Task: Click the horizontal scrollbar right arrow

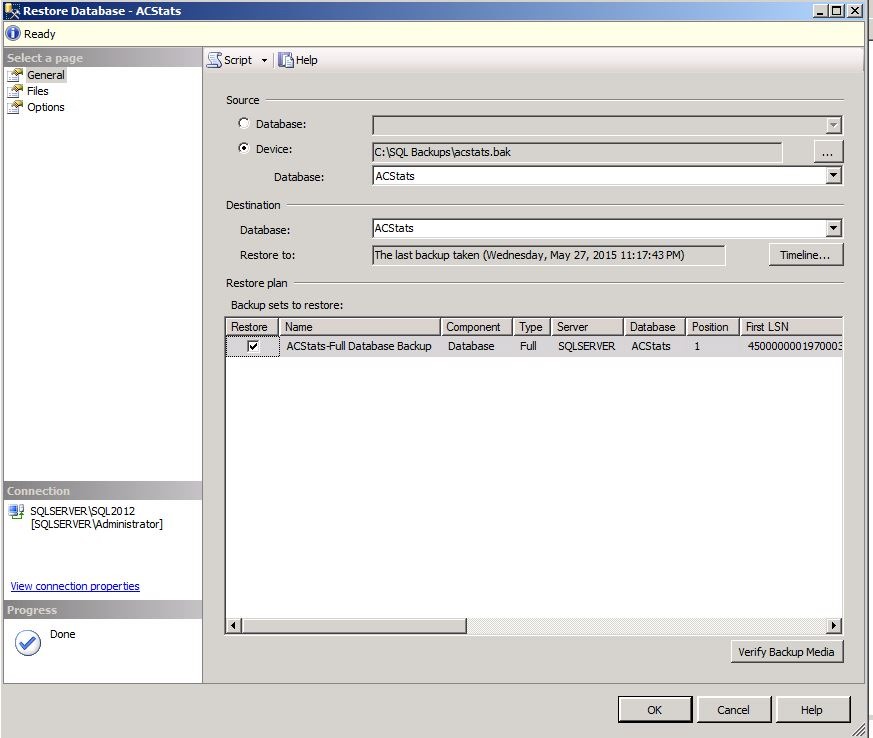Action: pos(834,626)
